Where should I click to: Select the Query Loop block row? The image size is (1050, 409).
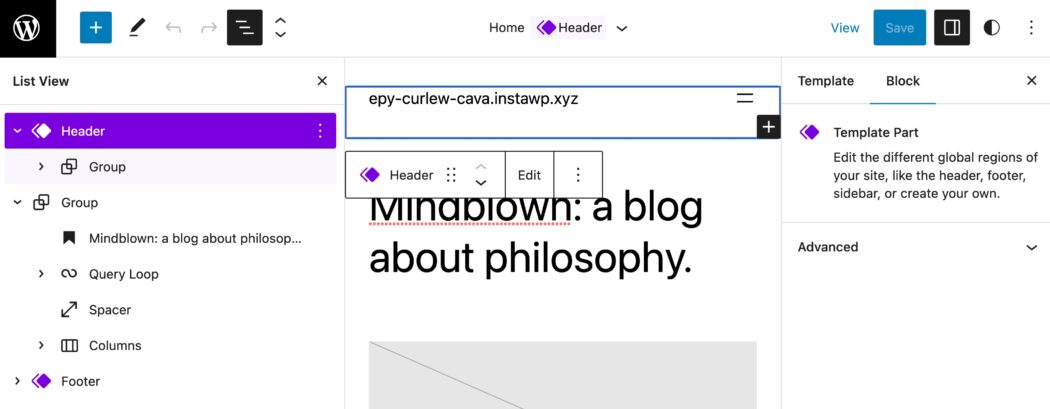[170, 274]
